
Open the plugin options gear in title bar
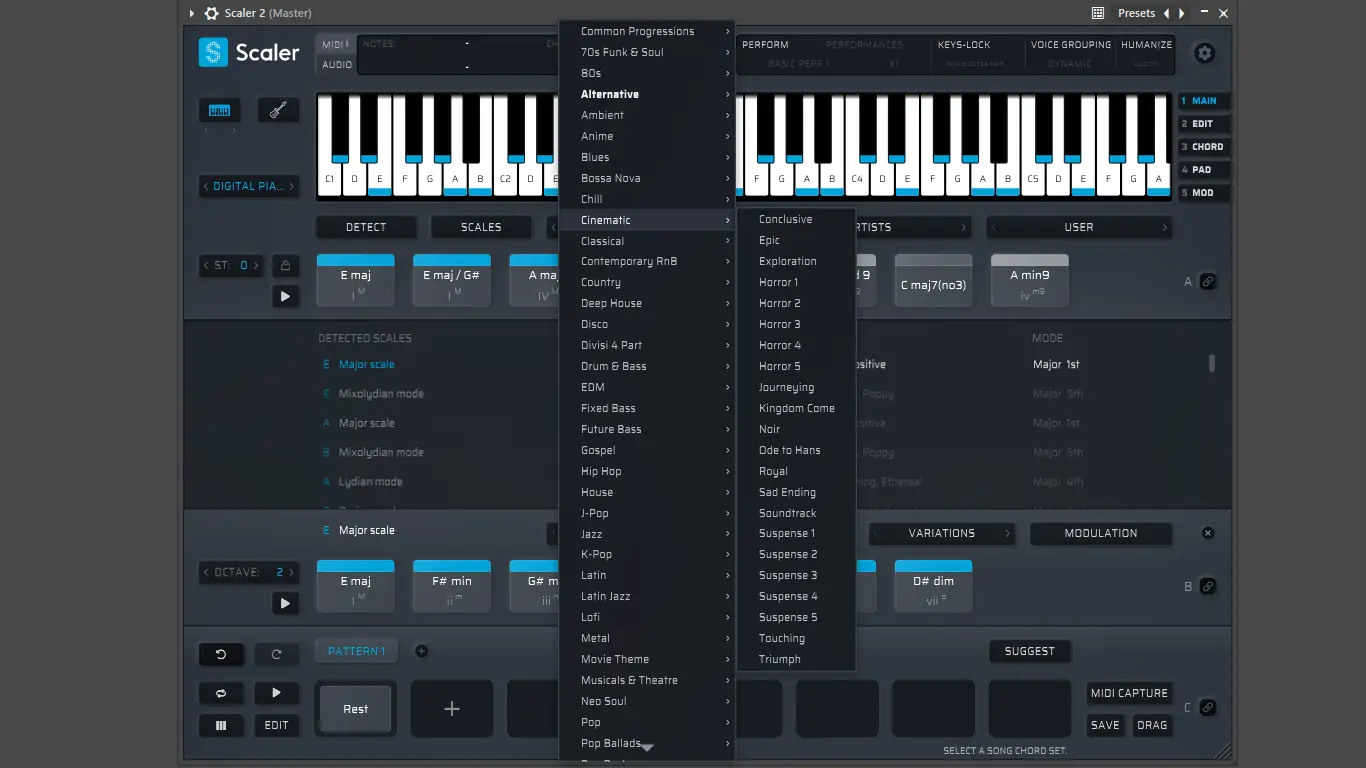pos(211,13)
